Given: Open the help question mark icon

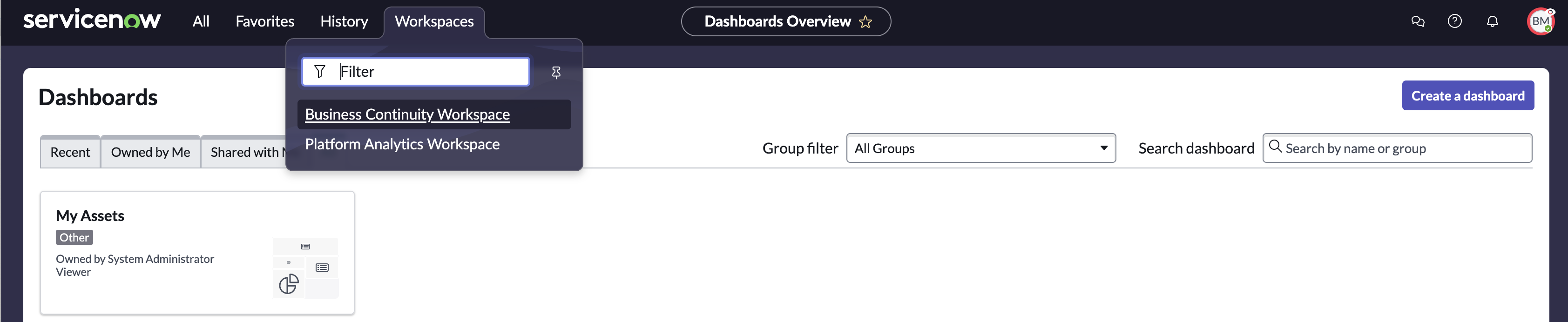Looking at the screenshot, I should [x=1455, y=21].
